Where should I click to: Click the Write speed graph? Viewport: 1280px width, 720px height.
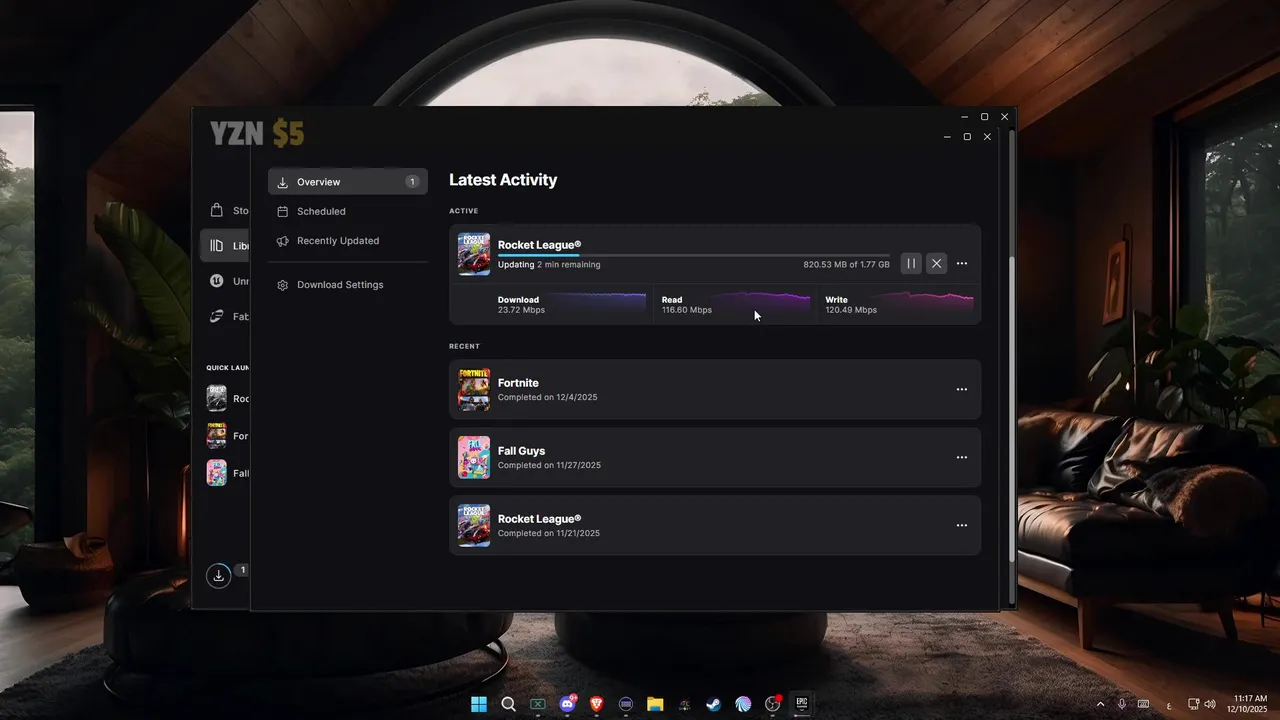[x=926, y=303]
